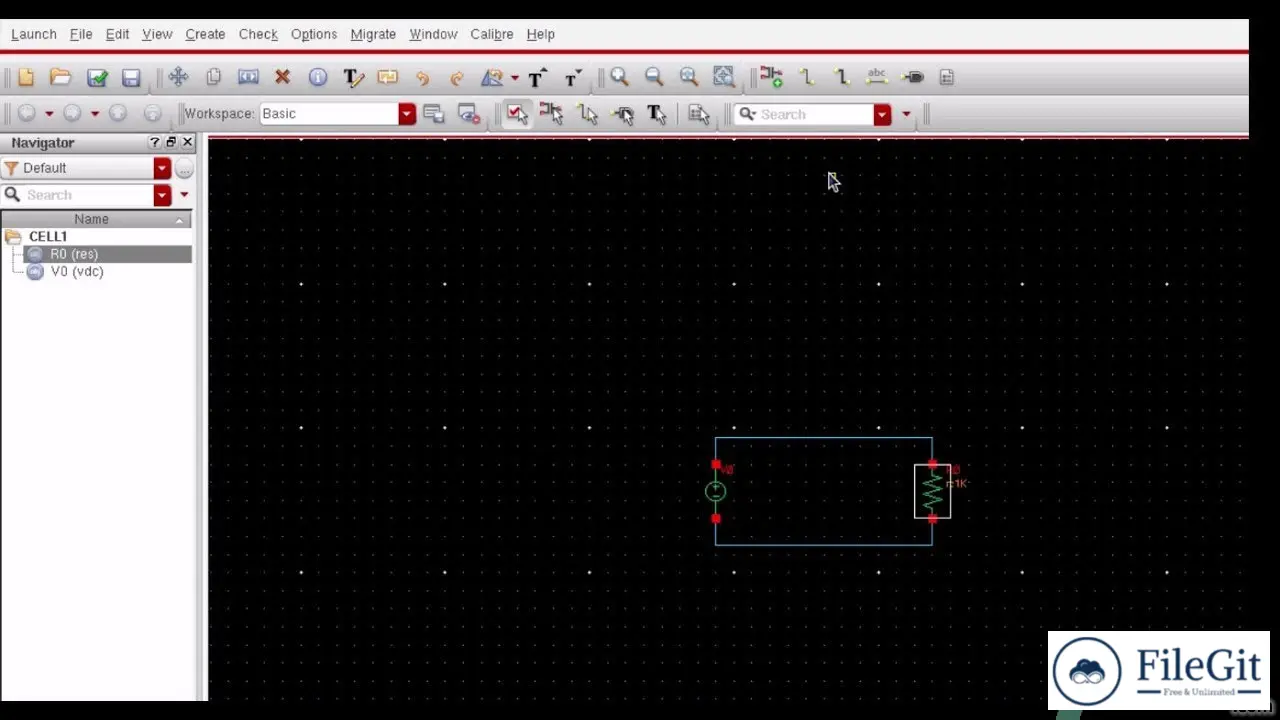1280x720 pixels.
Task: Click the Navigator Name column header
Action: point(96,219)
